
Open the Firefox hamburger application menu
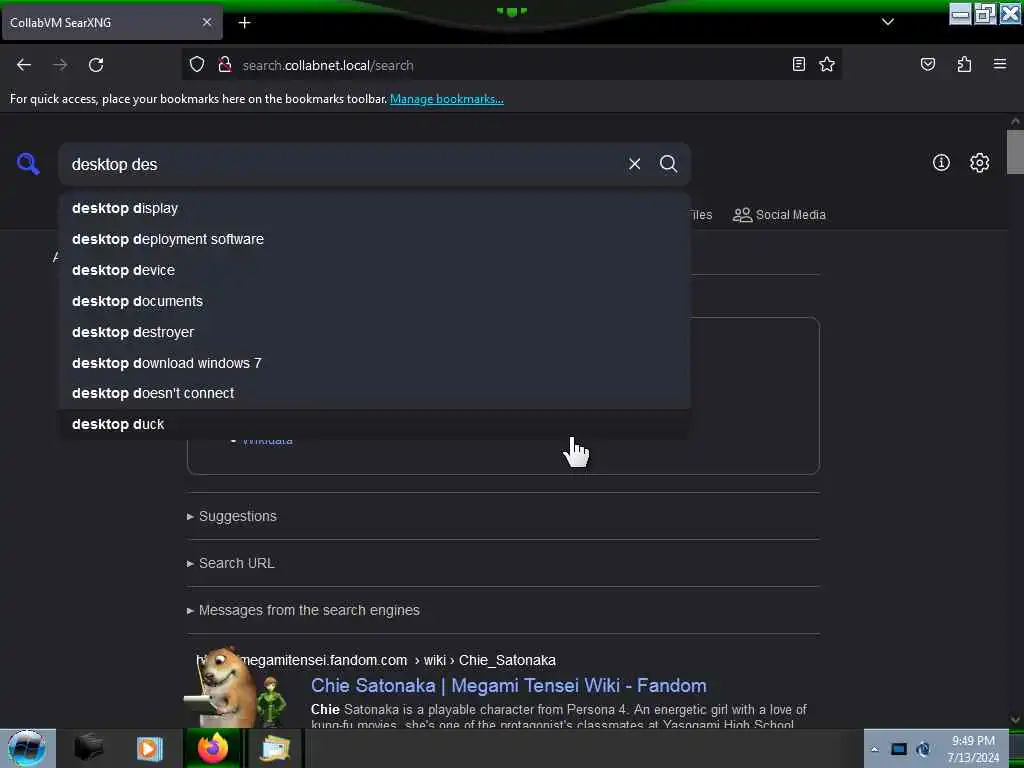pos(999,64)
